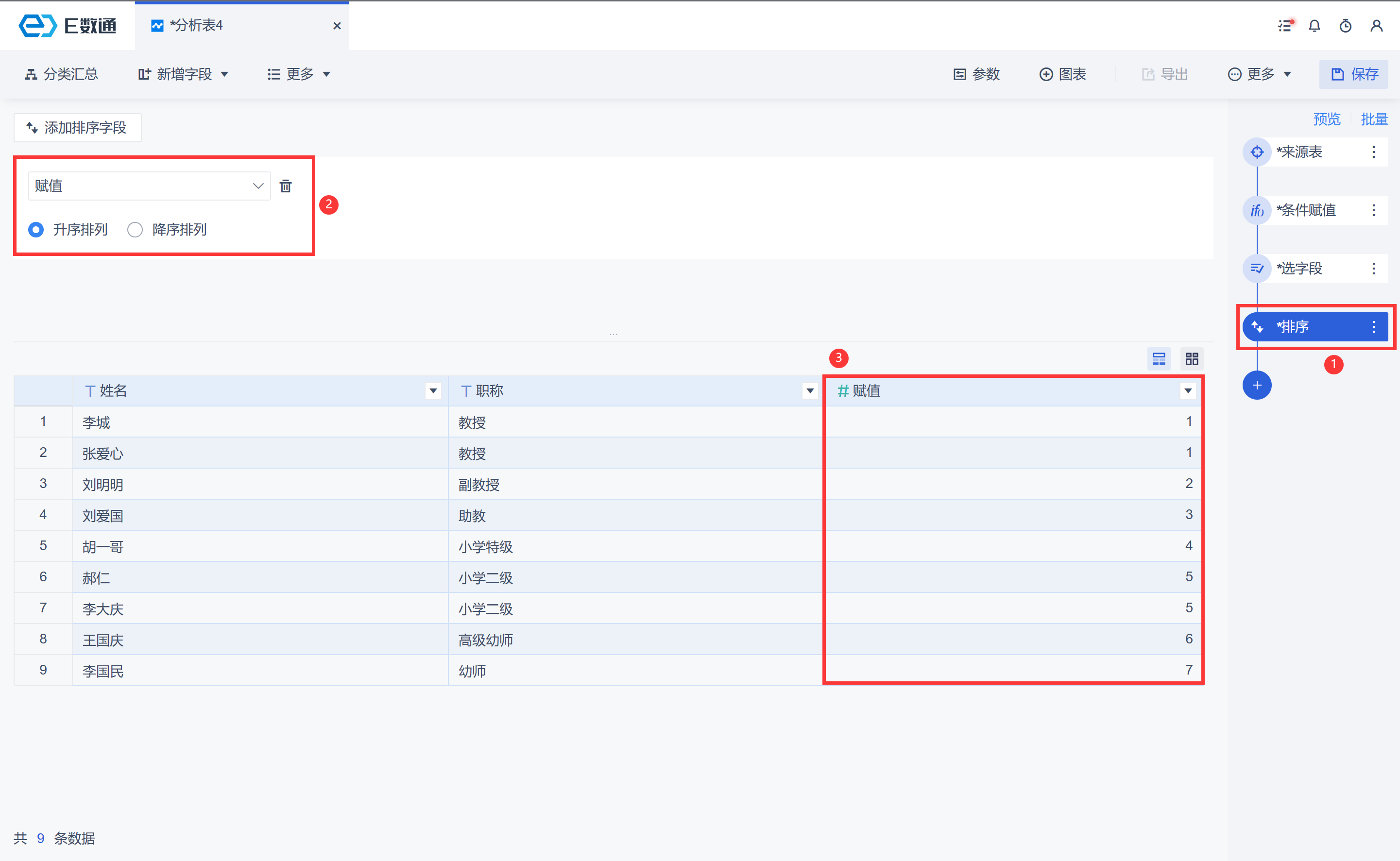This screenshot has width=1400, height=861.
Task: Open the task list icon with red dot
Action: [x=1285, y=26]
